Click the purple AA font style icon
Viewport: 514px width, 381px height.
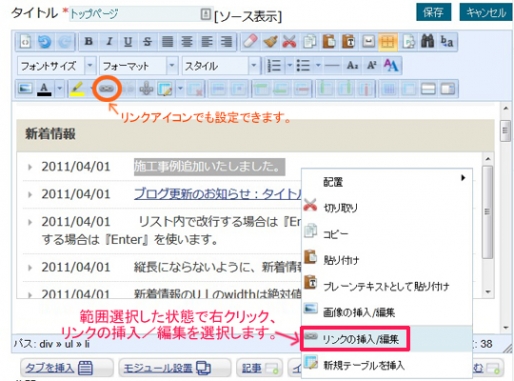pos(391,66)
